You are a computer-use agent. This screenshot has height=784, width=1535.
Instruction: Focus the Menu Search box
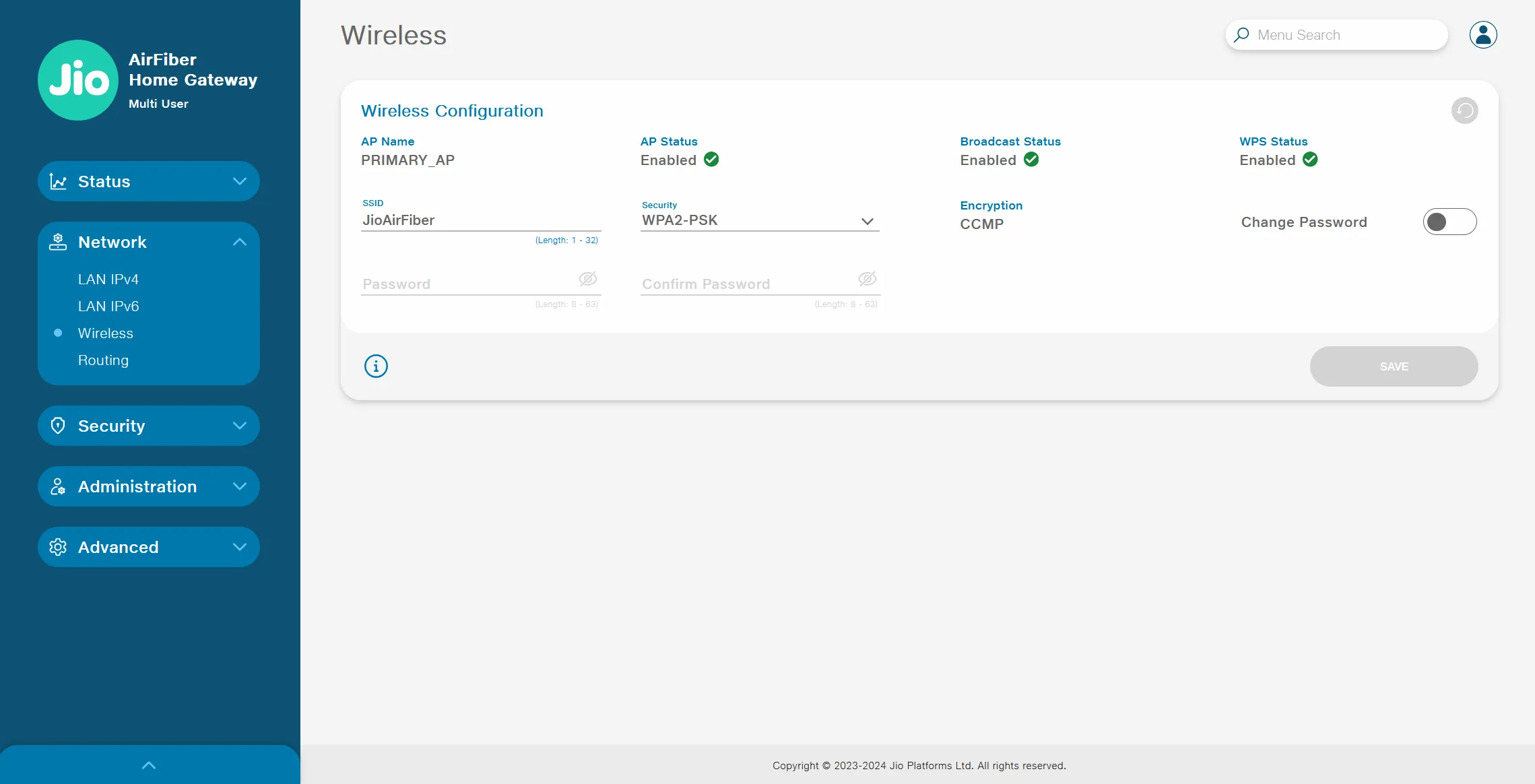coord(1336,35)
